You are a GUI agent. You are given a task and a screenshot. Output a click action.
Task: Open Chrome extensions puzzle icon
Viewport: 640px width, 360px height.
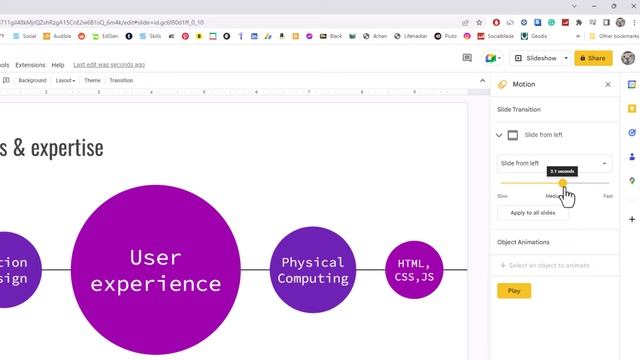coord(579,22)
